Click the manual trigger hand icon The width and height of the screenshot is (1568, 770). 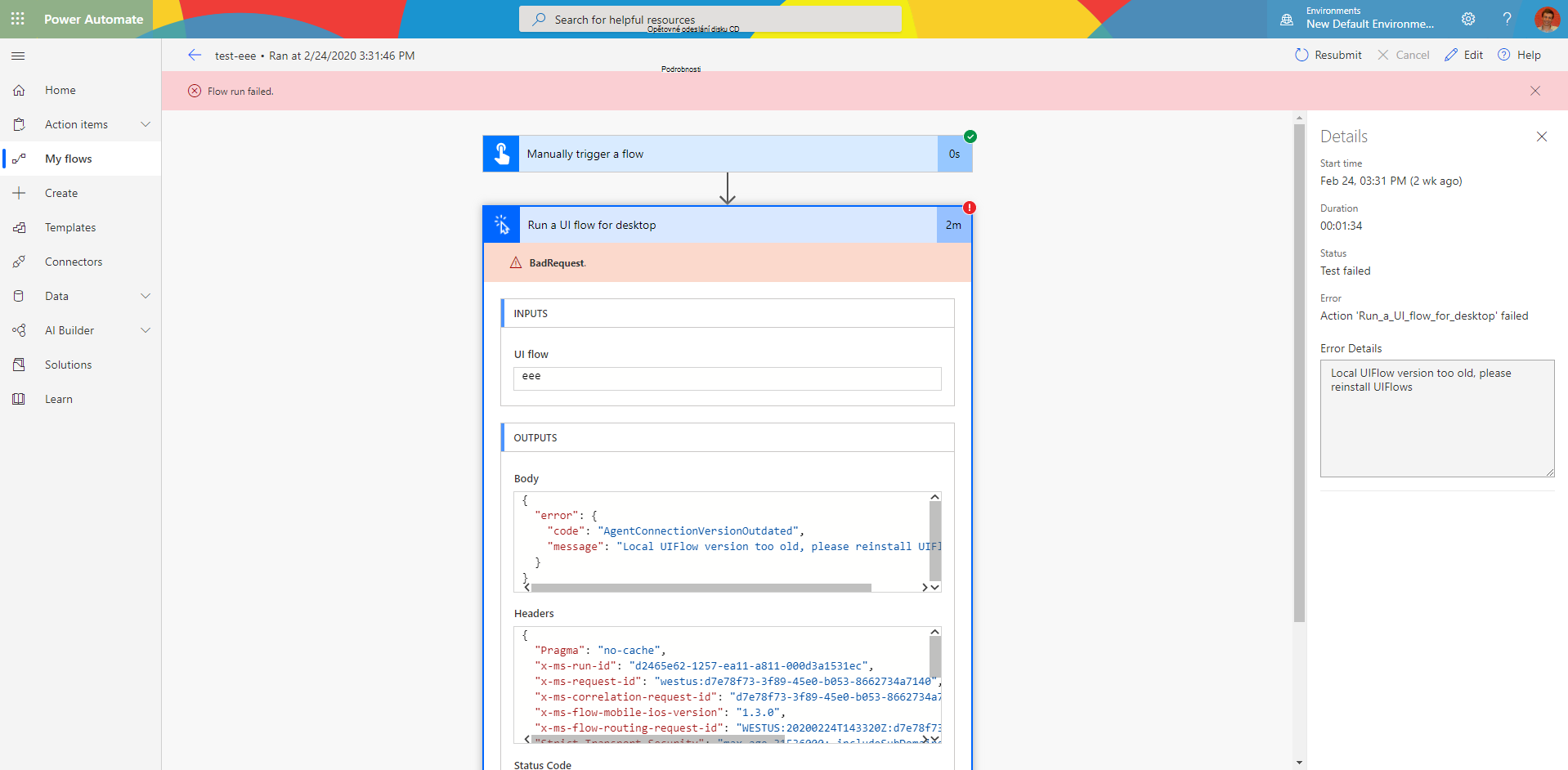pos(501,154)
